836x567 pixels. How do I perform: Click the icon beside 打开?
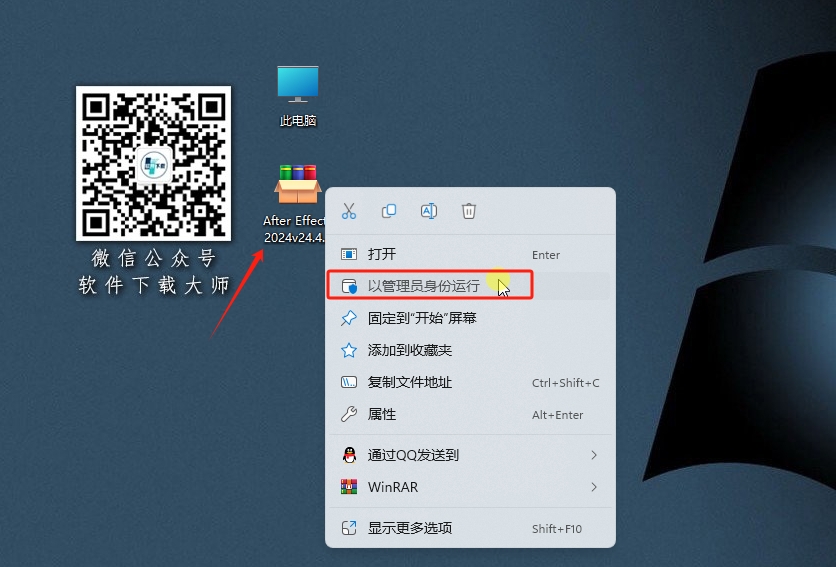click(349, 254)
